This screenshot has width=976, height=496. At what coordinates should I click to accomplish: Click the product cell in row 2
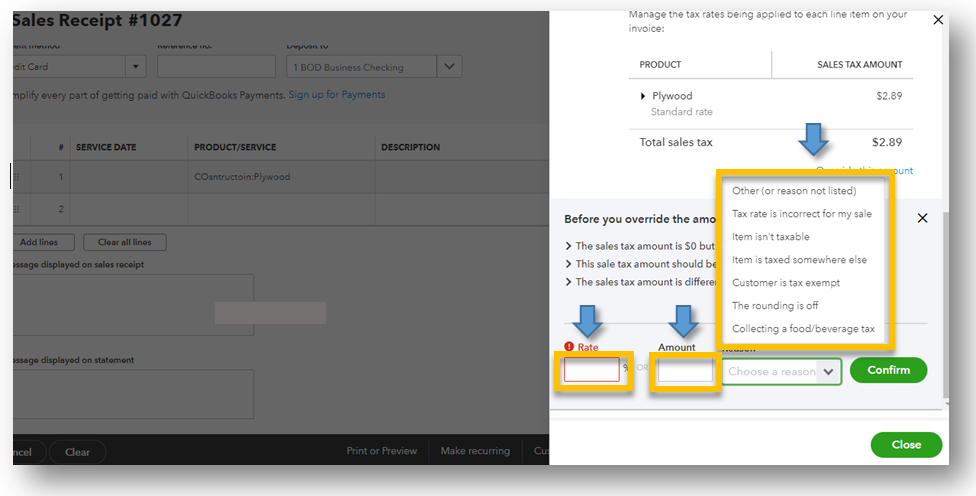tap(281, 210)
